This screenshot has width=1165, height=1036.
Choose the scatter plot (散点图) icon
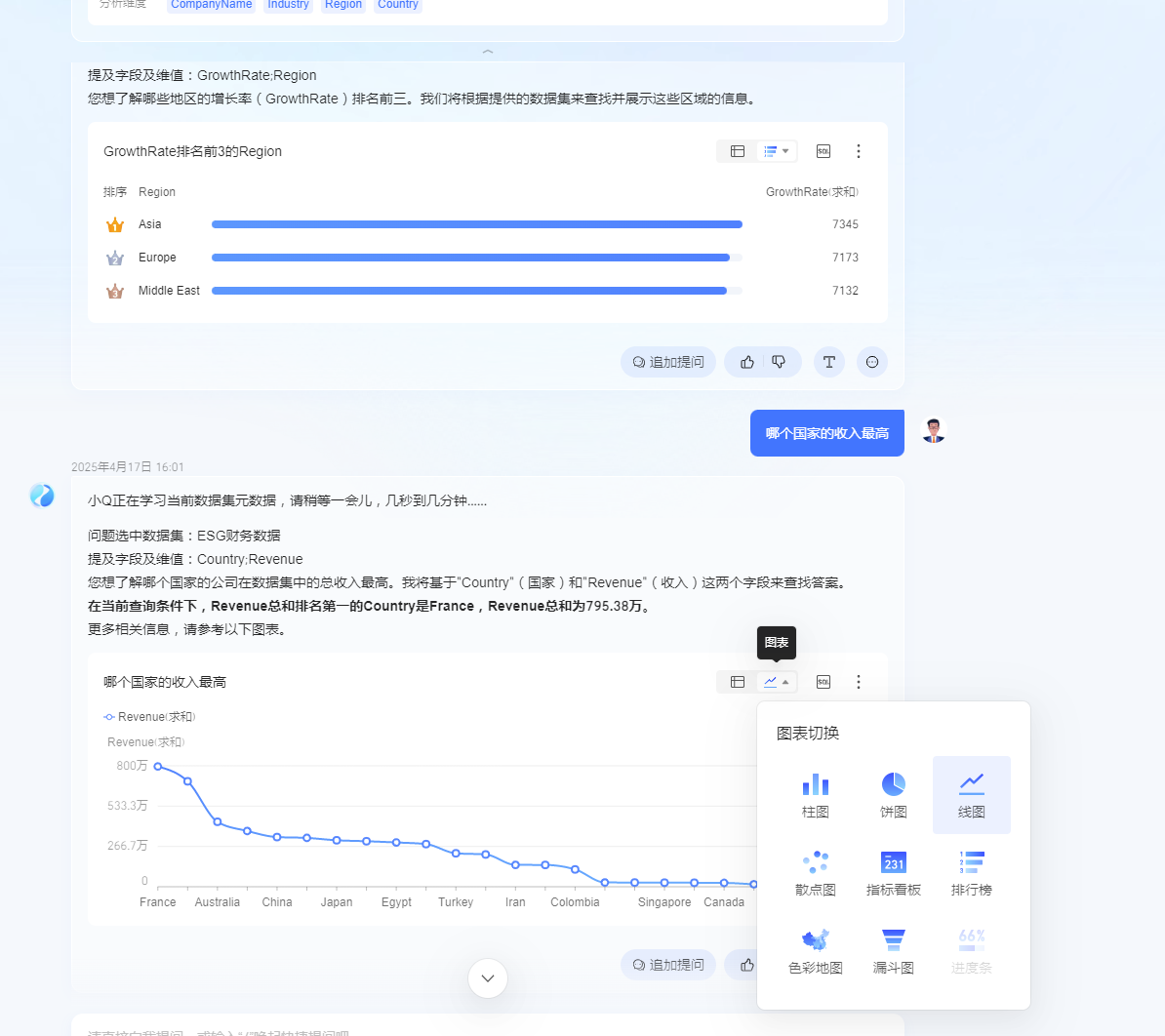815,873
